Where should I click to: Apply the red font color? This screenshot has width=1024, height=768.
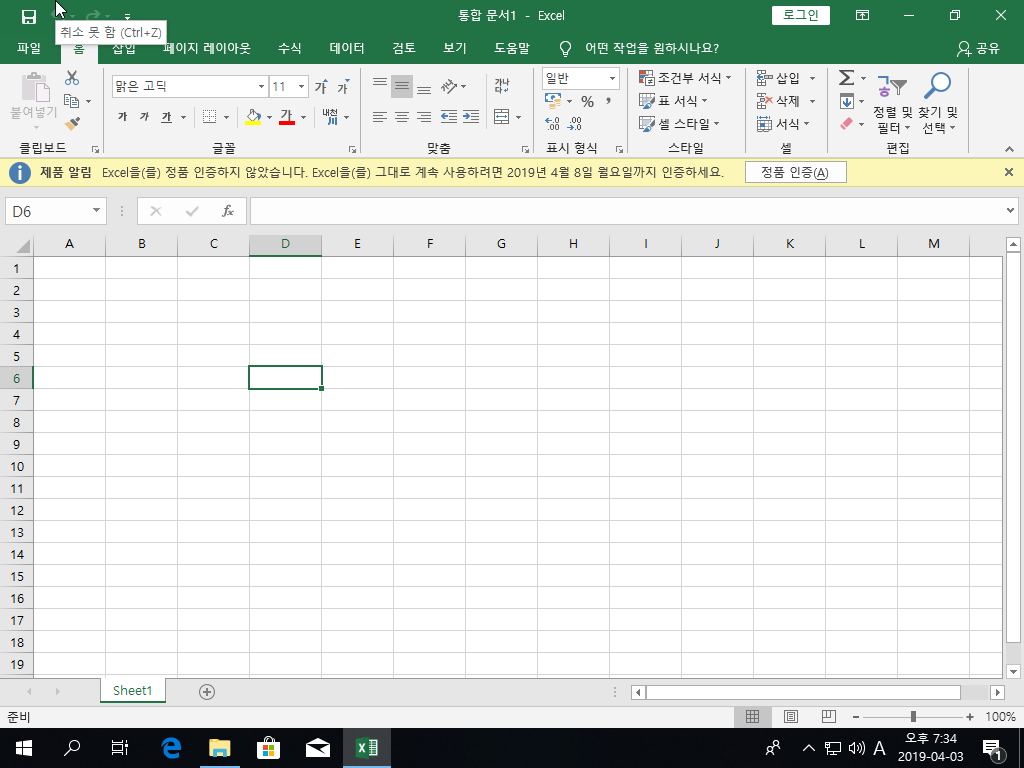[287, 117]
